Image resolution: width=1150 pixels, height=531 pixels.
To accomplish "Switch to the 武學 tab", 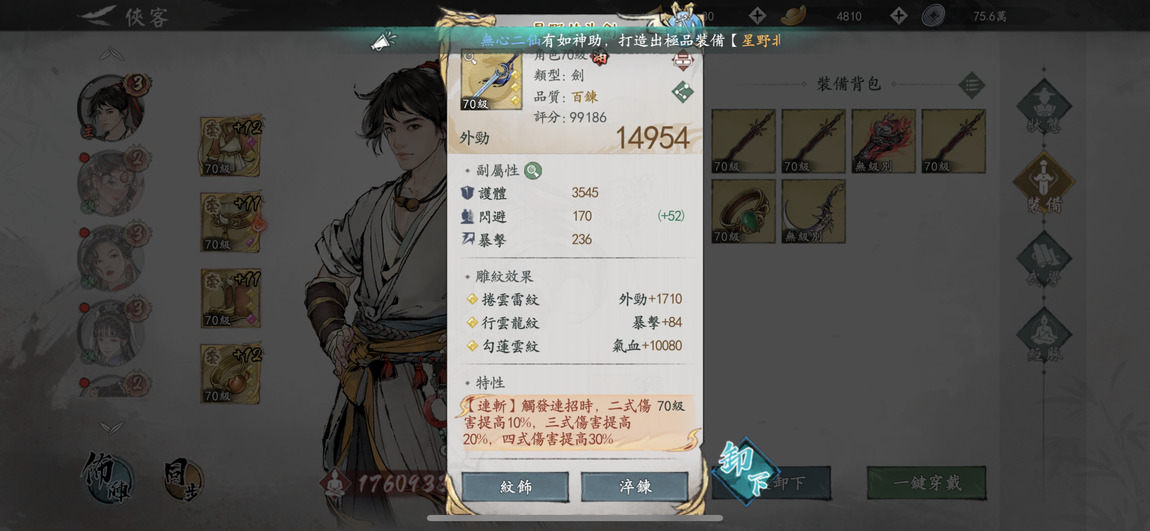I will [1044, 260].
